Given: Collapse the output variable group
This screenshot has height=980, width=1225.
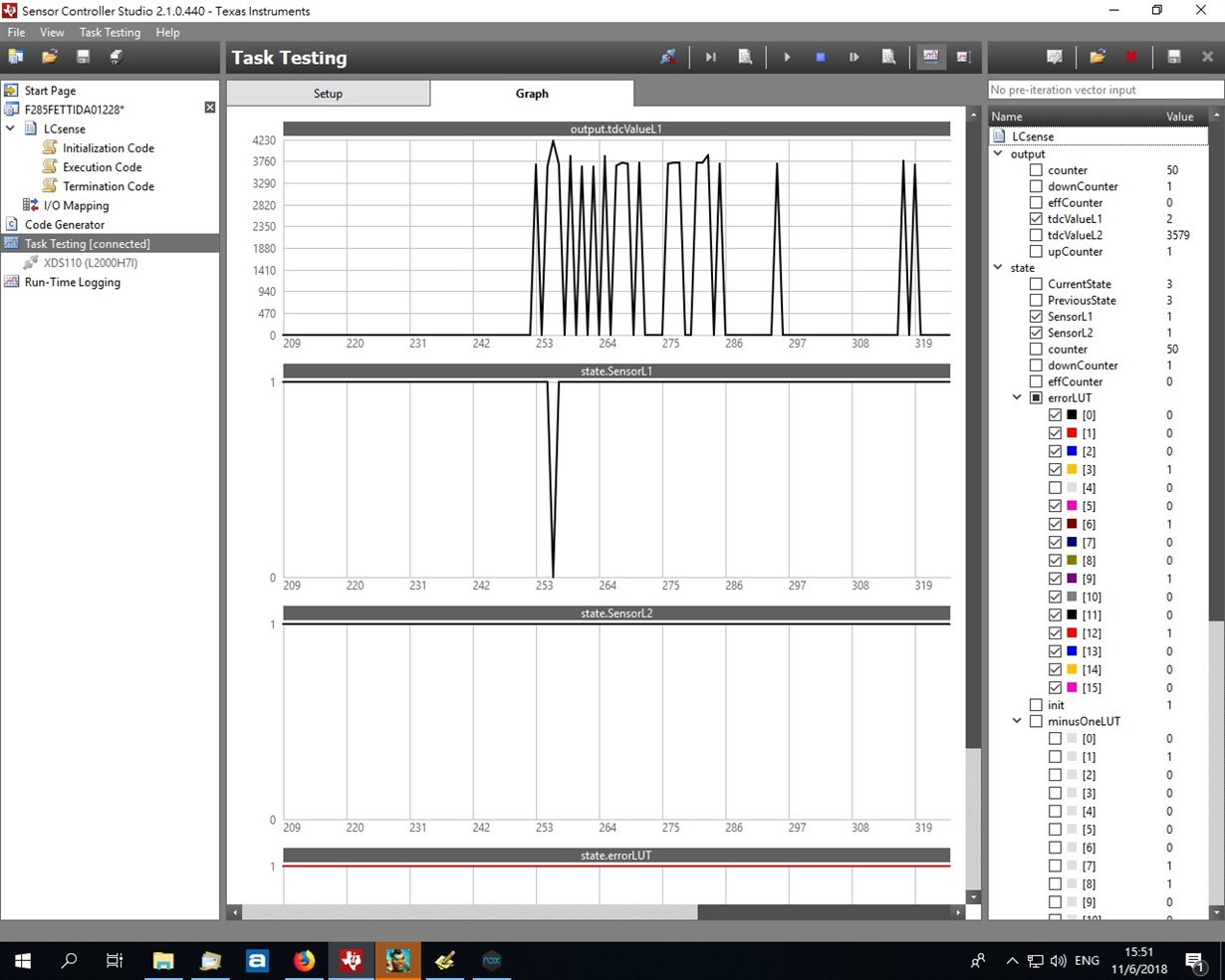Looking at the screenshot, I should coord(999,153).
